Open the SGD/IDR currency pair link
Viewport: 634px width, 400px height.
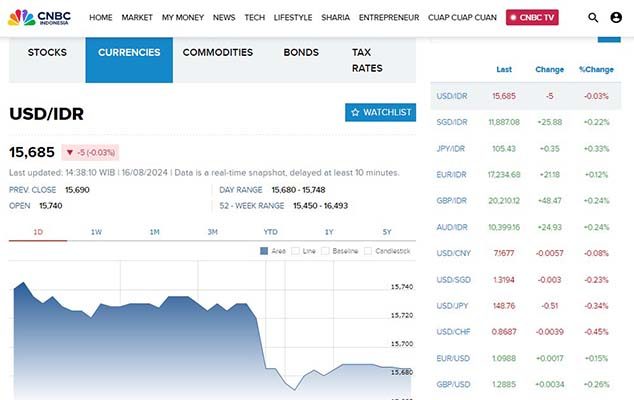(x=452, y=121)
